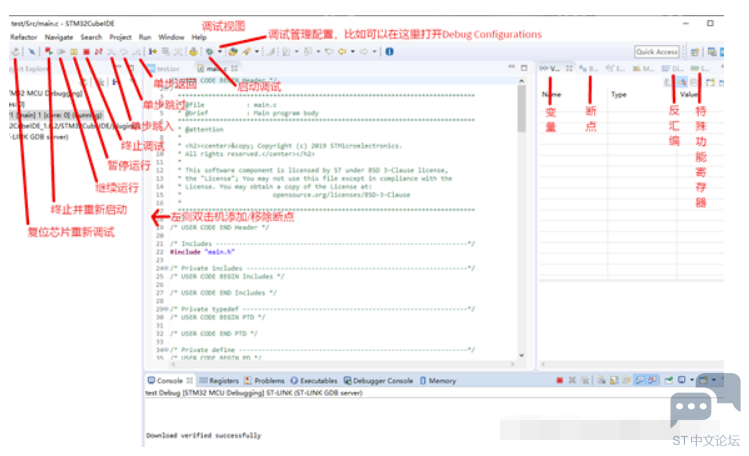
Task: Open the Run menu
Action: pyautogui.click(x=145, y=37)
